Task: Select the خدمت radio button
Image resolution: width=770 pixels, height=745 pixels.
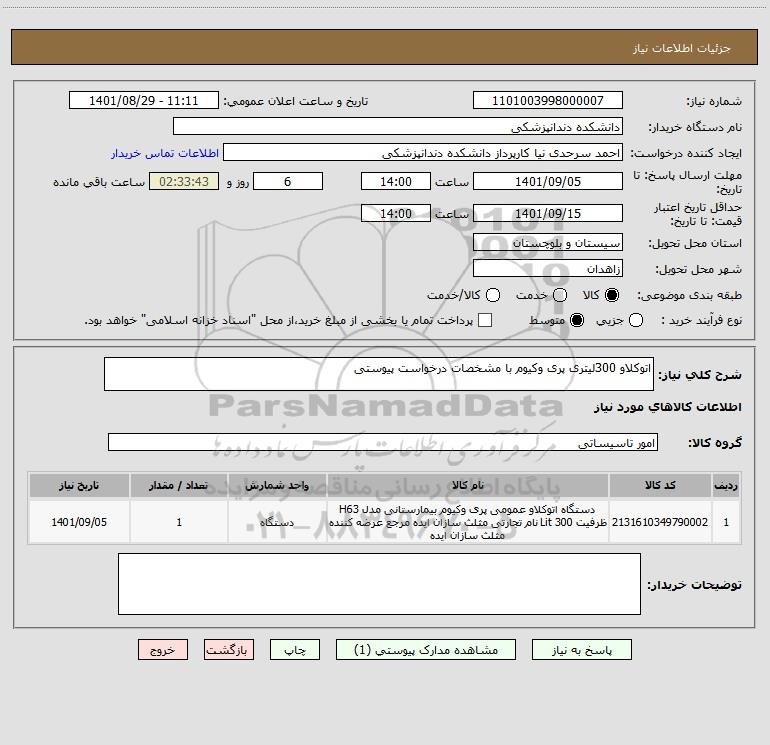Action: [560, 295]
